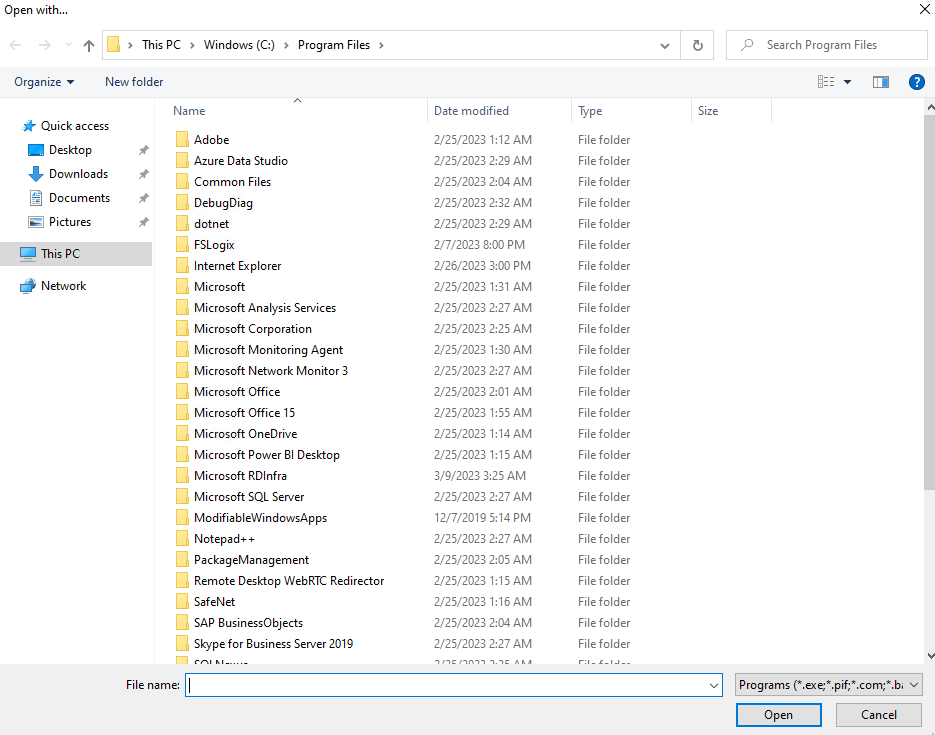Select Network in the sidebar
The height and width of the screenshot is (735, 935).
[63, 286]
